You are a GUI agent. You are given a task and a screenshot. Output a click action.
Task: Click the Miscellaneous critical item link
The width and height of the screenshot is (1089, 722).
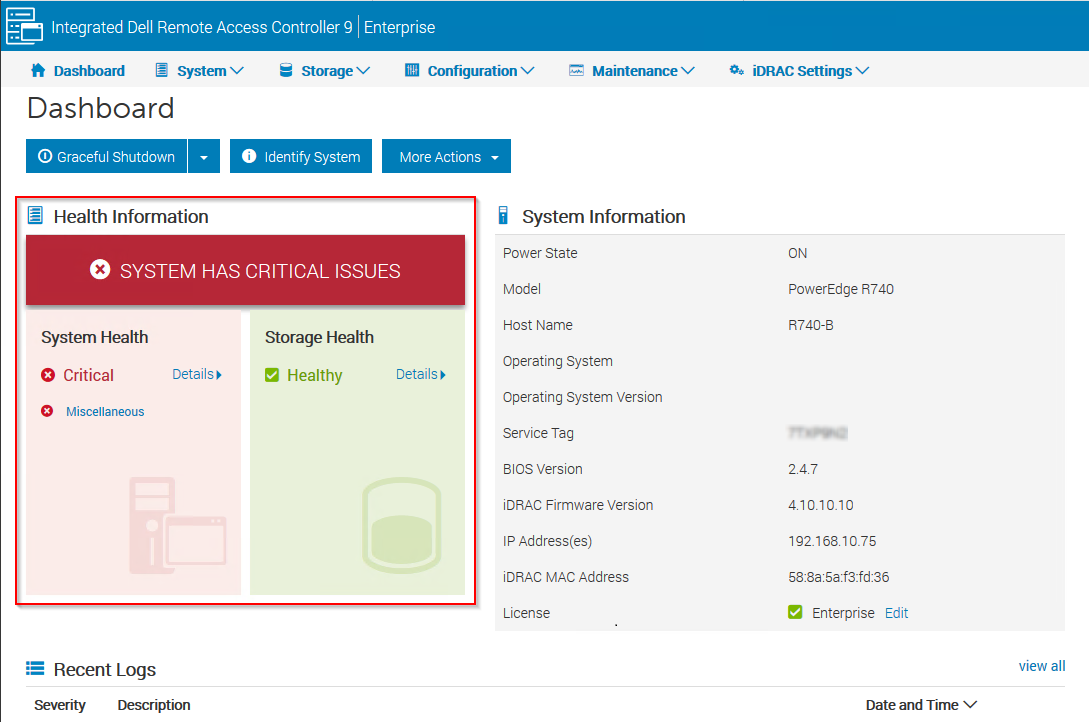point(105,411)
